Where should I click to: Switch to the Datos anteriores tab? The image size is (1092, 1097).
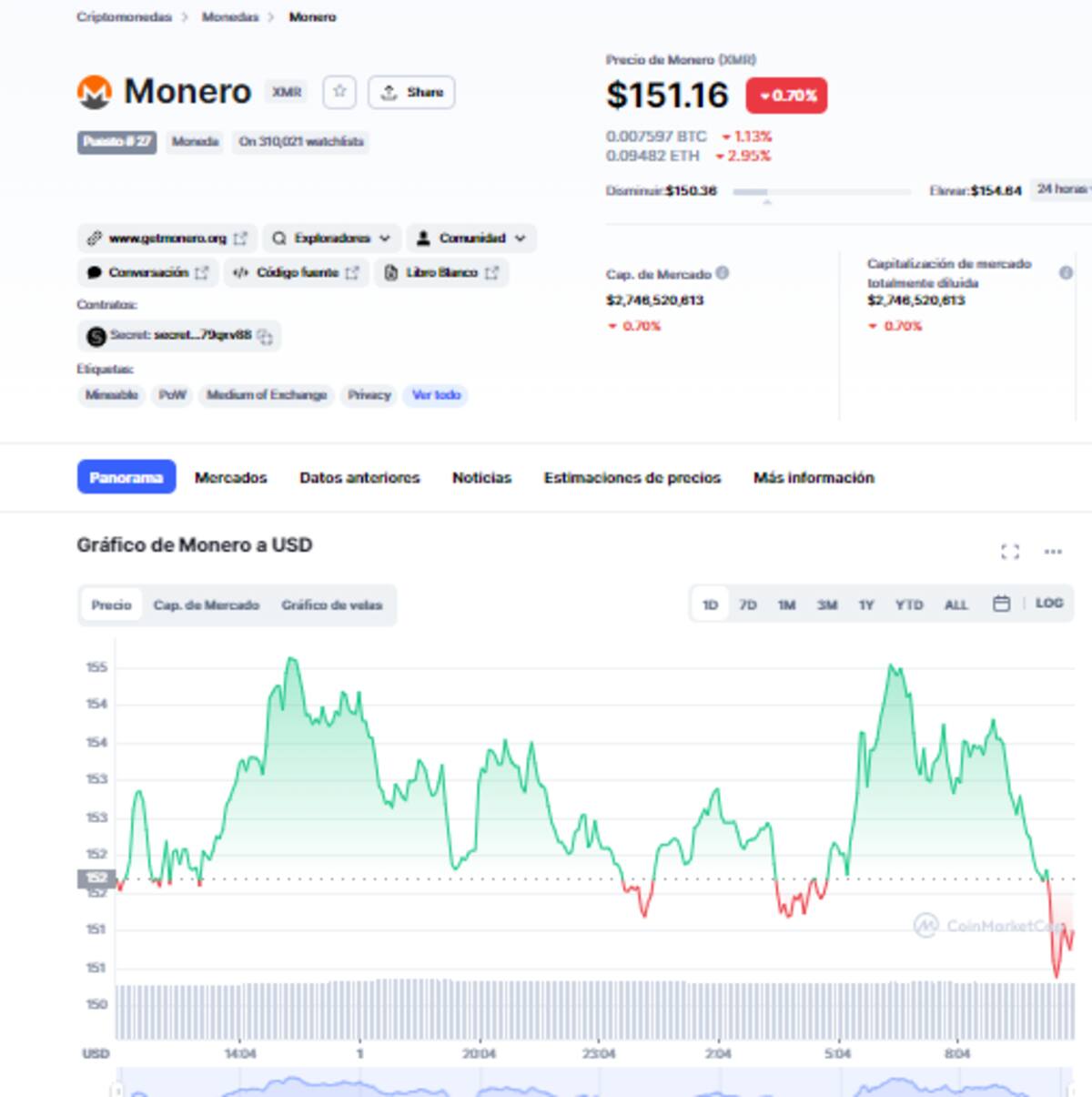pyautogui.click(x=359, y=478)
